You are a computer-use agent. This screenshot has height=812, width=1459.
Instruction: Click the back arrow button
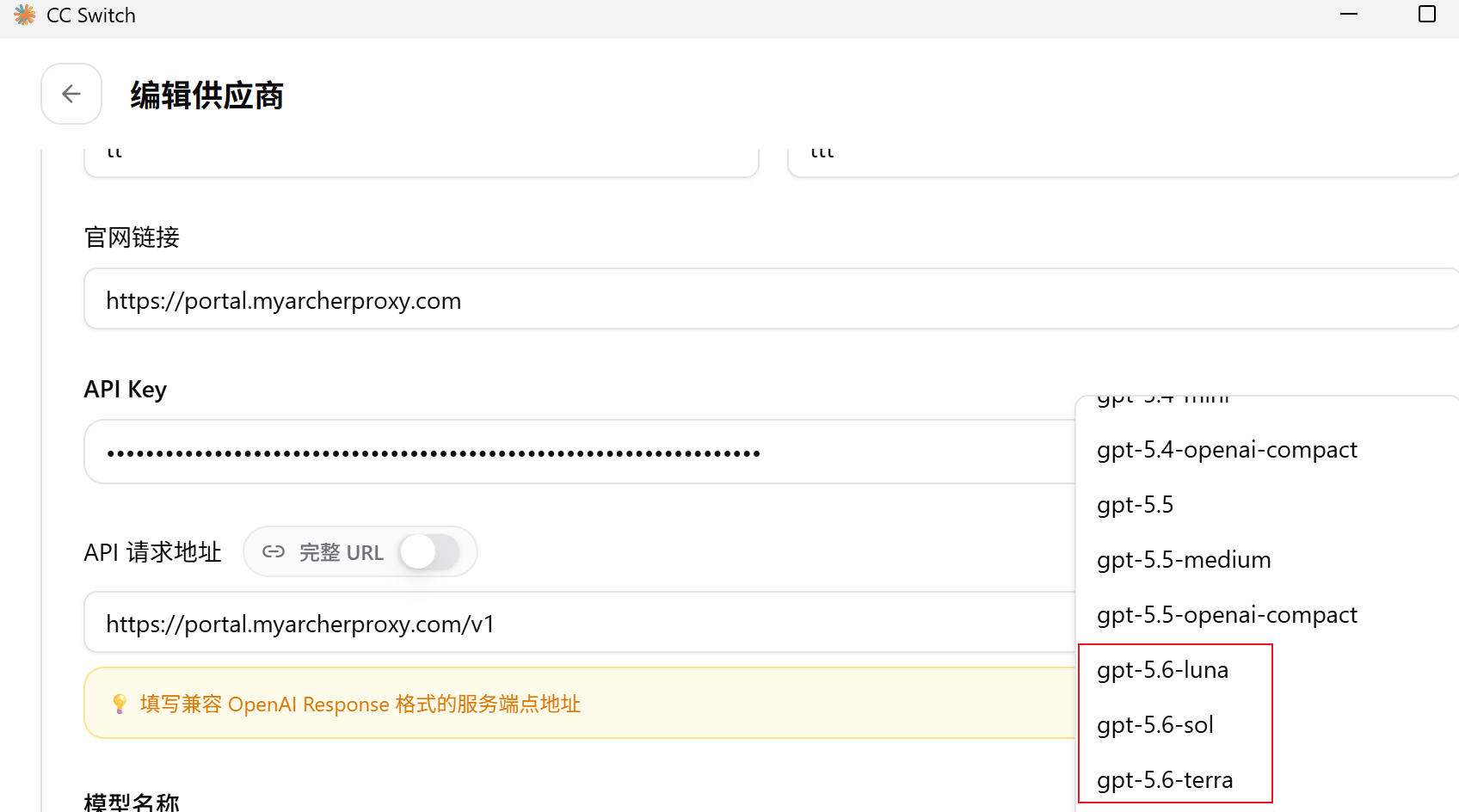tap(71, 94)
